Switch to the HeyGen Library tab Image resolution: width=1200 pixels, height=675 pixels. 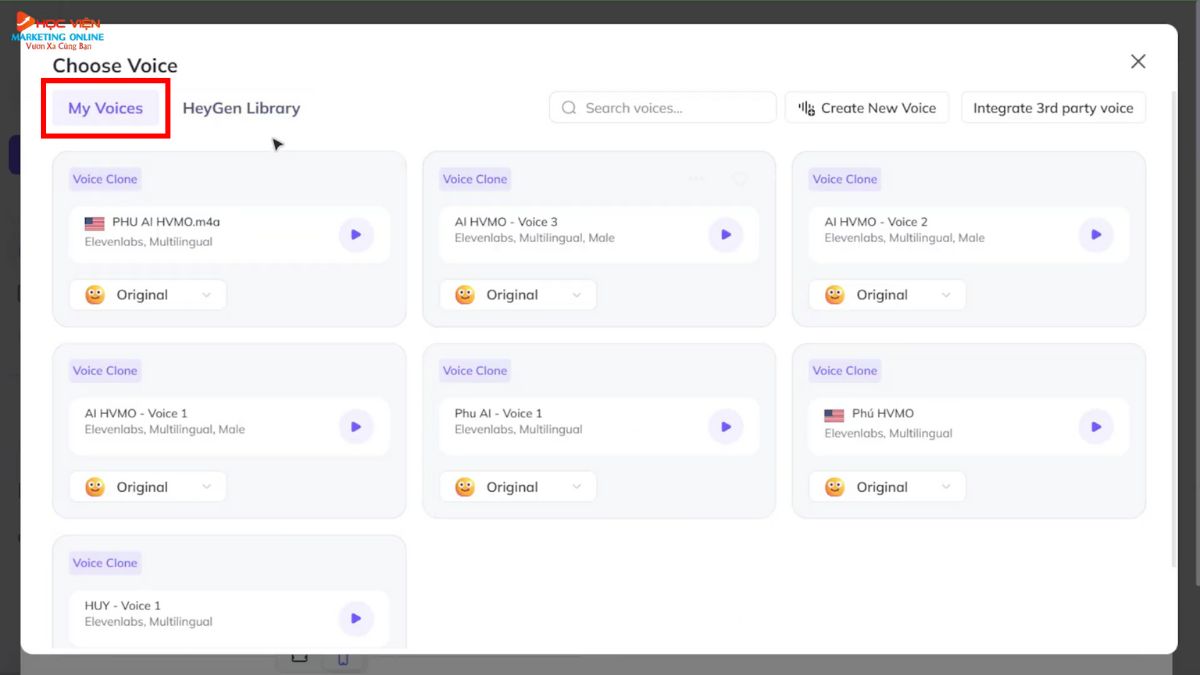pos(241,108)
